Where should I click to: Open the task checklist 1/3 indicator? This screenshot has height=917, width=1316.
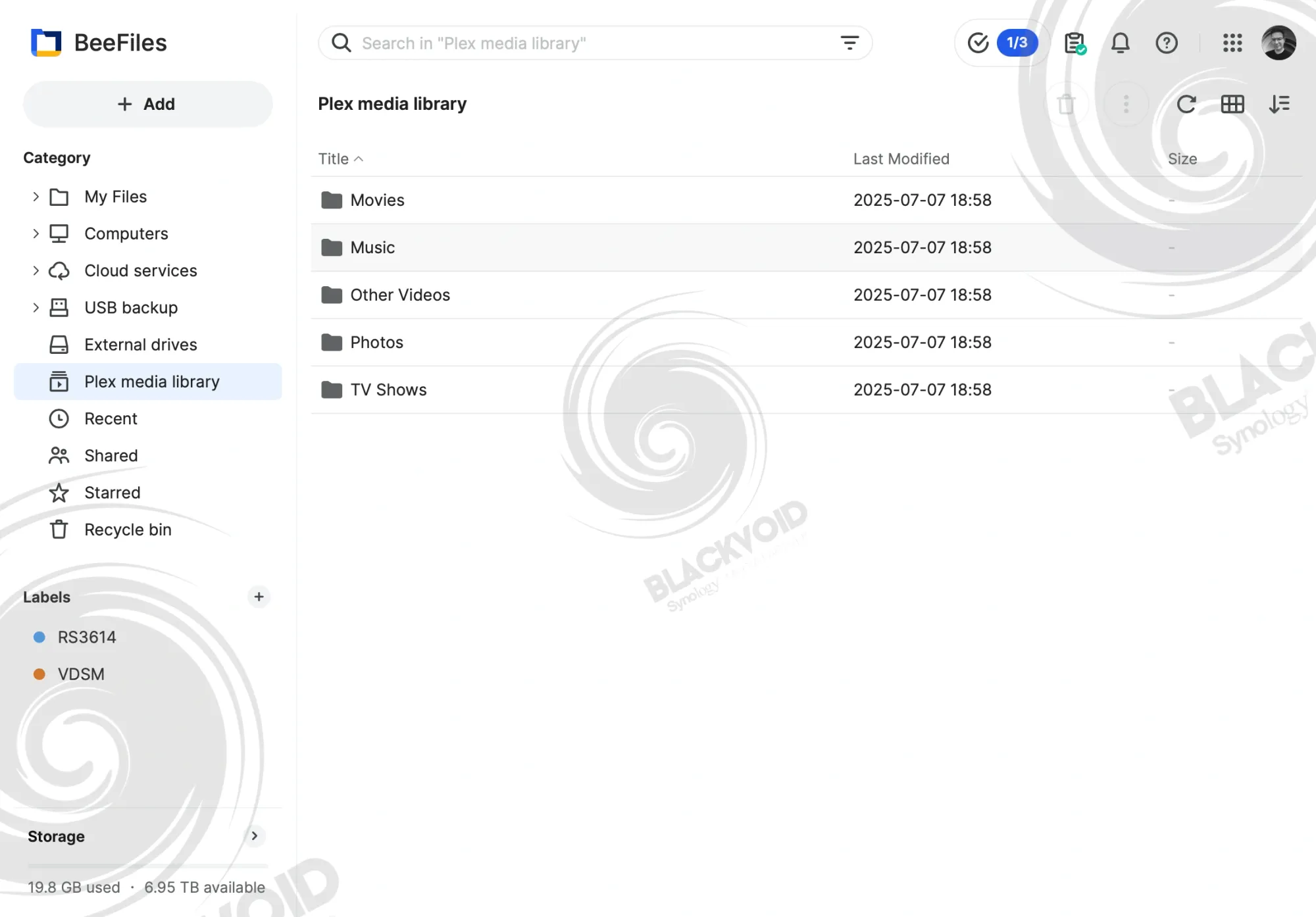click(1002, 43)
